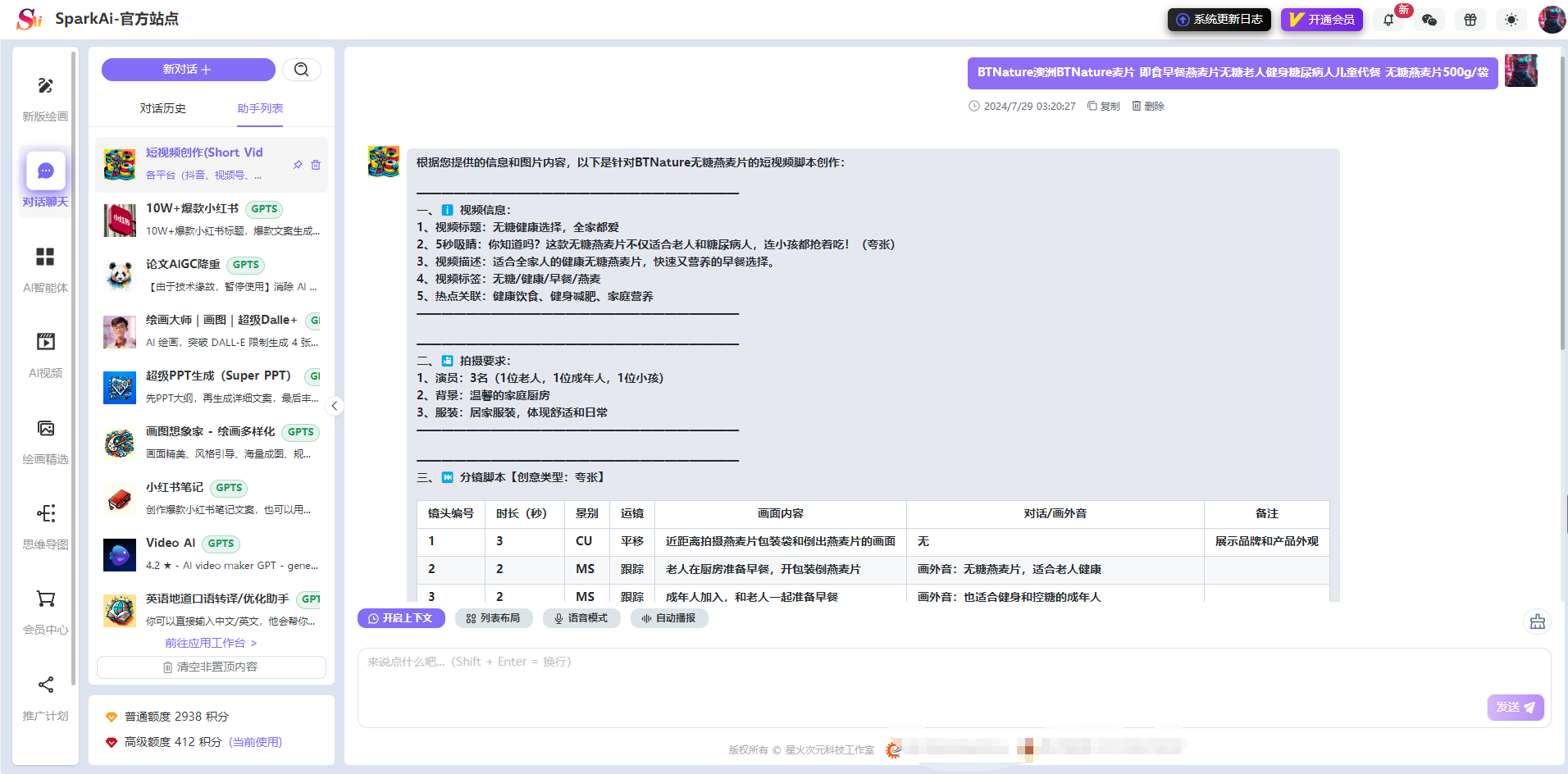The width and height of the screenshot is (1568, 774).
Task: Click 开通会员 membership button
Action: coord(1322,20)
